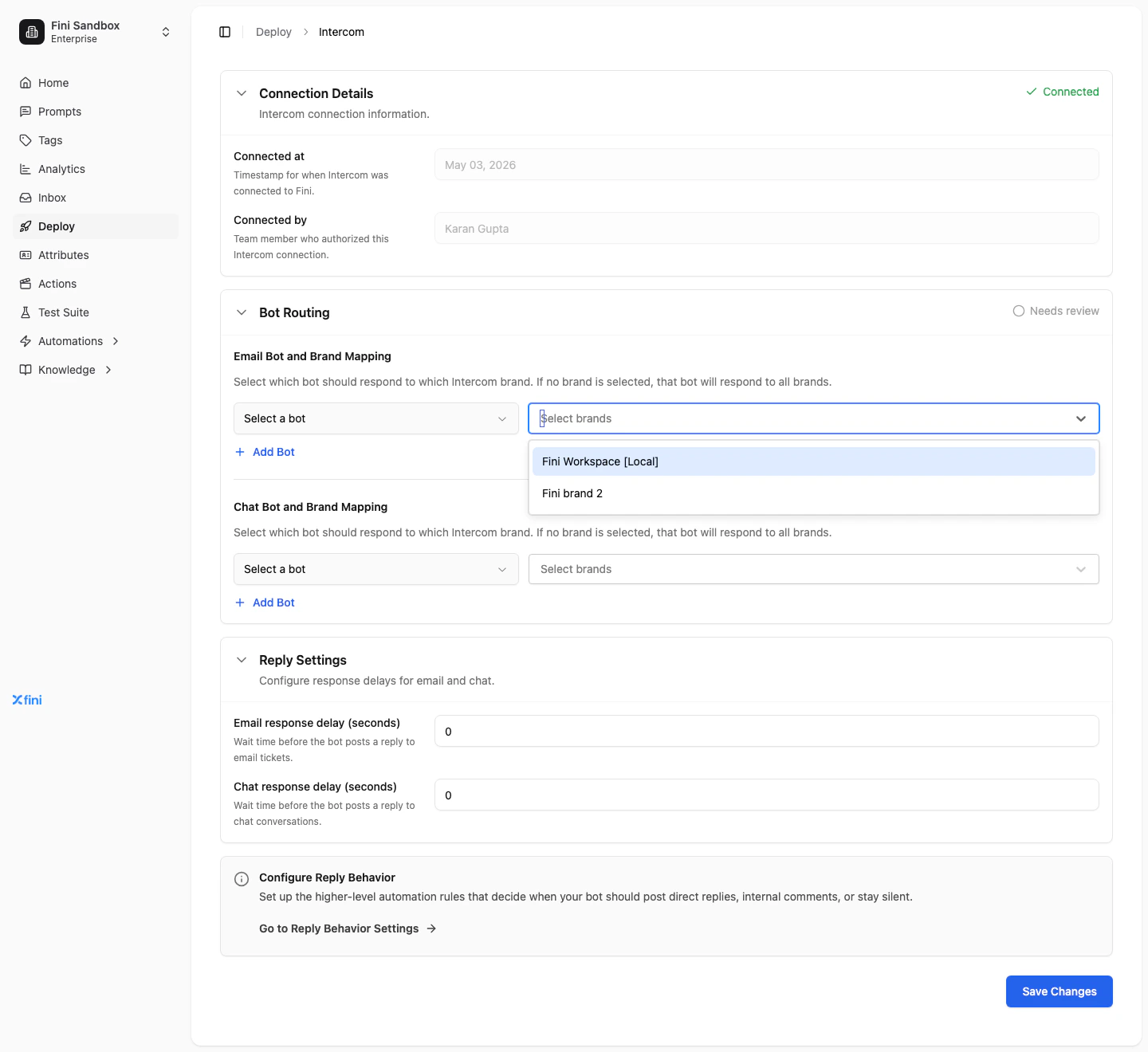Click the Connected at date field

click(x=767, y=165)
